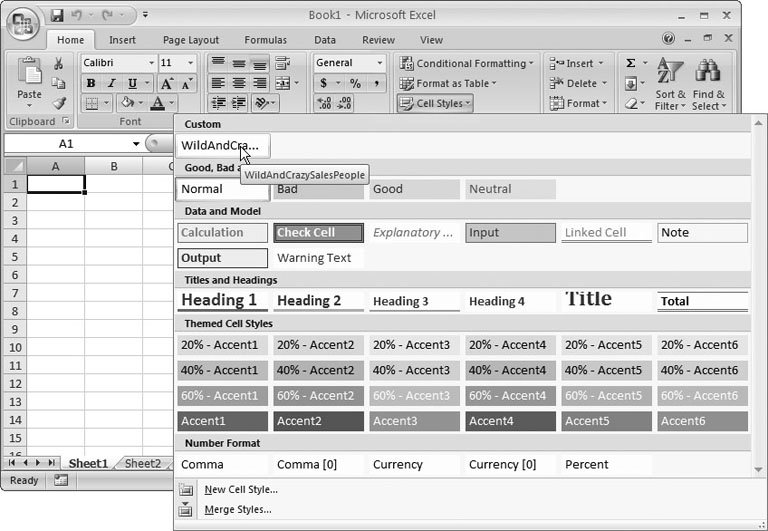This screenshot has height=531, width=768.
Task: Open the Formulas ribbon tab
Action: pos(265,40)
